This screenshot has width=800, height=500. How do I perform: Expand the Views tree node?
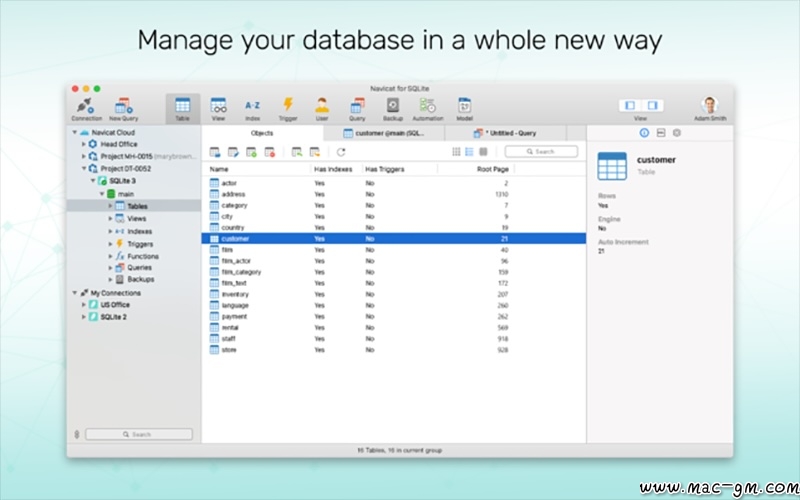coord(110,218)
